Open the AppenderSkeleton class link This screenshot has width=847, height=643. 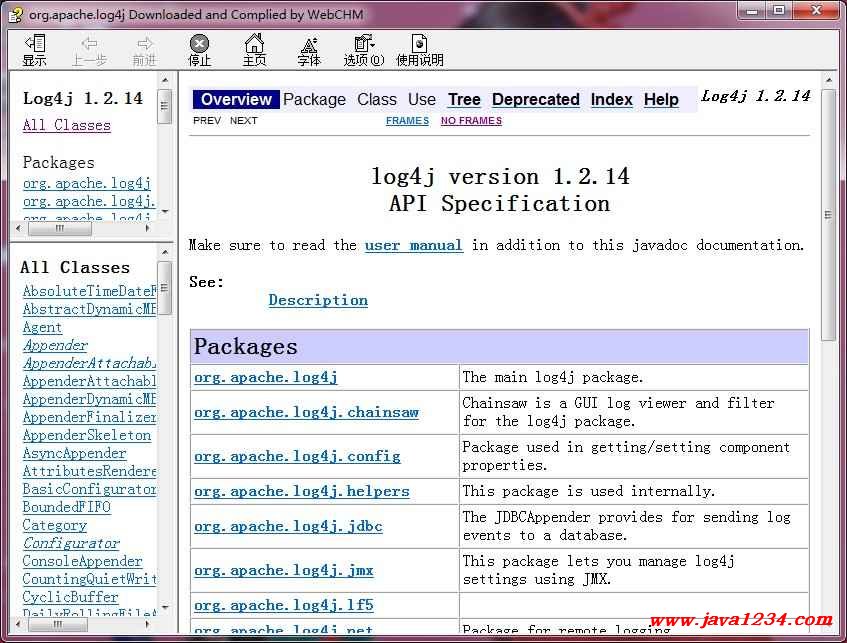[x=87, y=436]
